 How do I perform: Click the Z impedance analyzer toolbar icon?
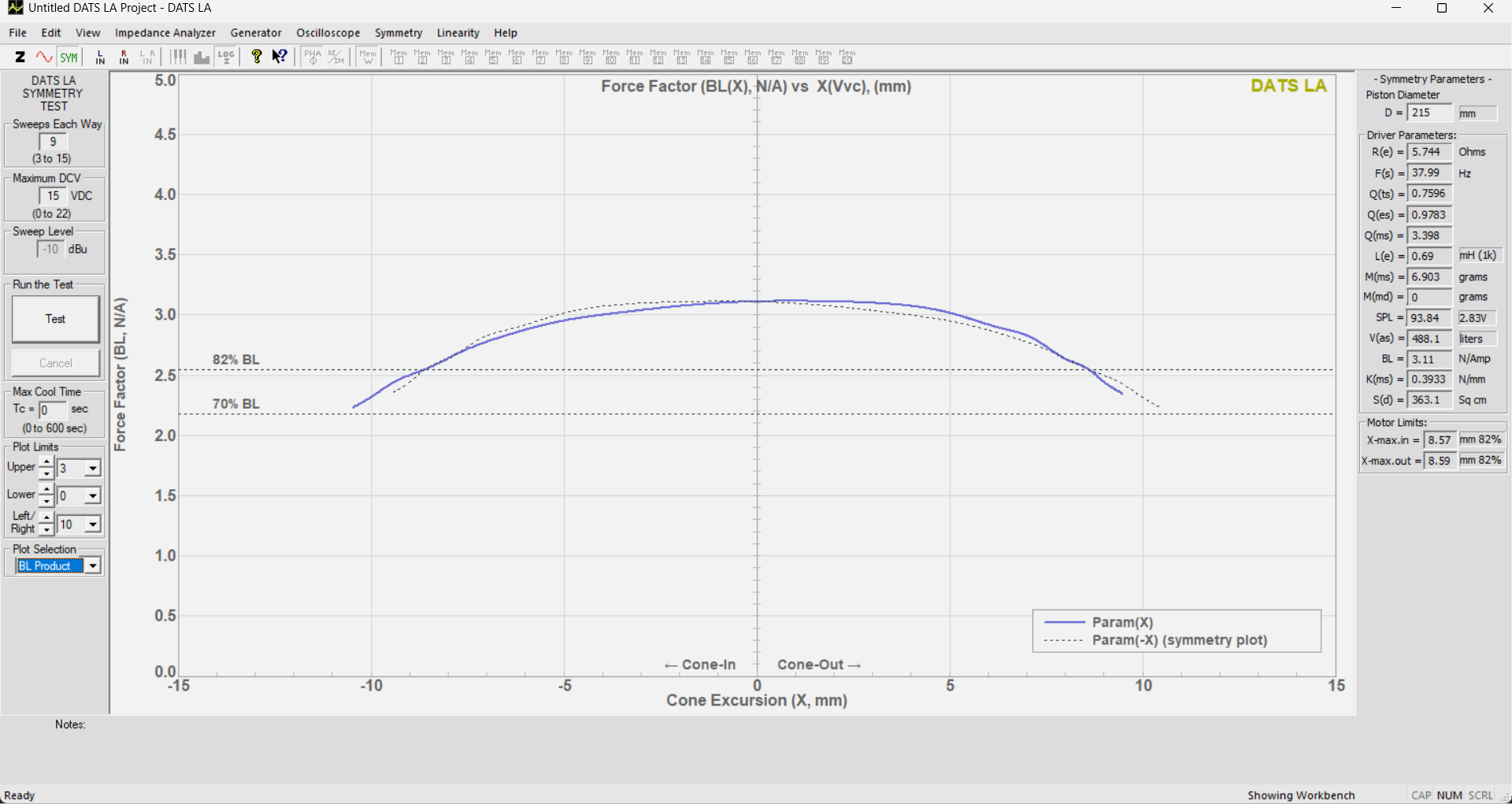tap(20, 57)
